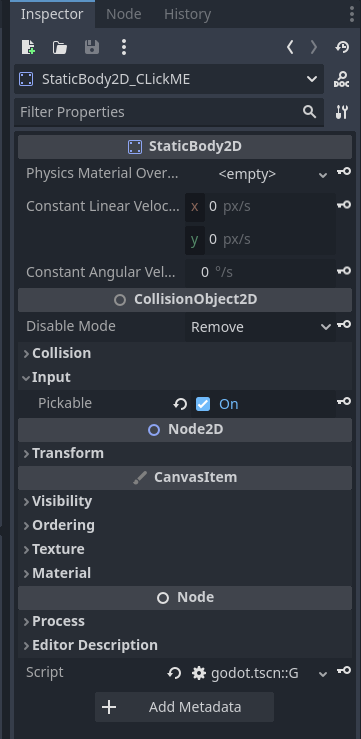
Task: Click the Add Metadata button
Action: point(184,707)
